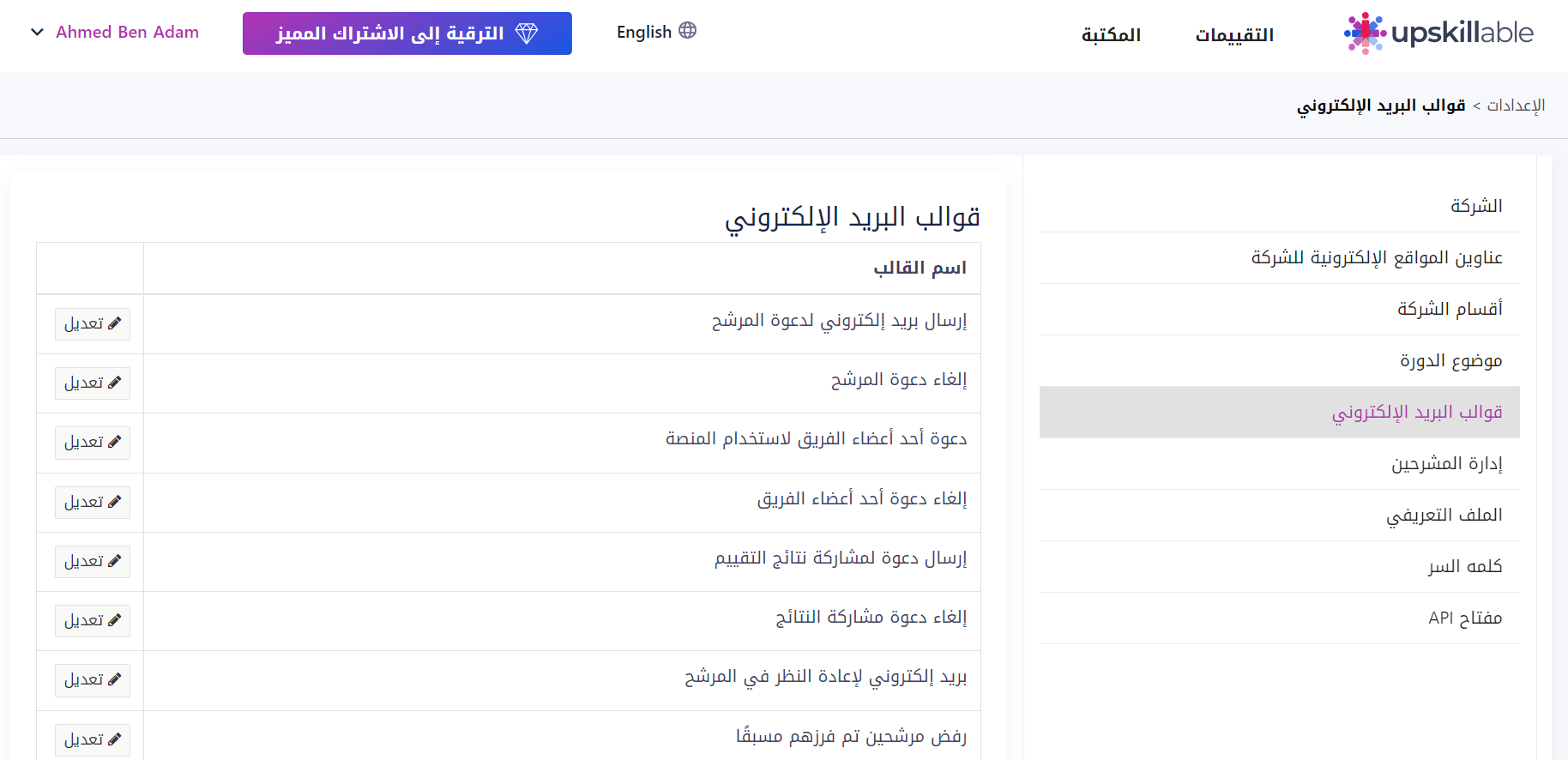Edit رفض مرشحين تم فرزهم مسبقًا template
1568x760 pixels.
tap(93, 740)
